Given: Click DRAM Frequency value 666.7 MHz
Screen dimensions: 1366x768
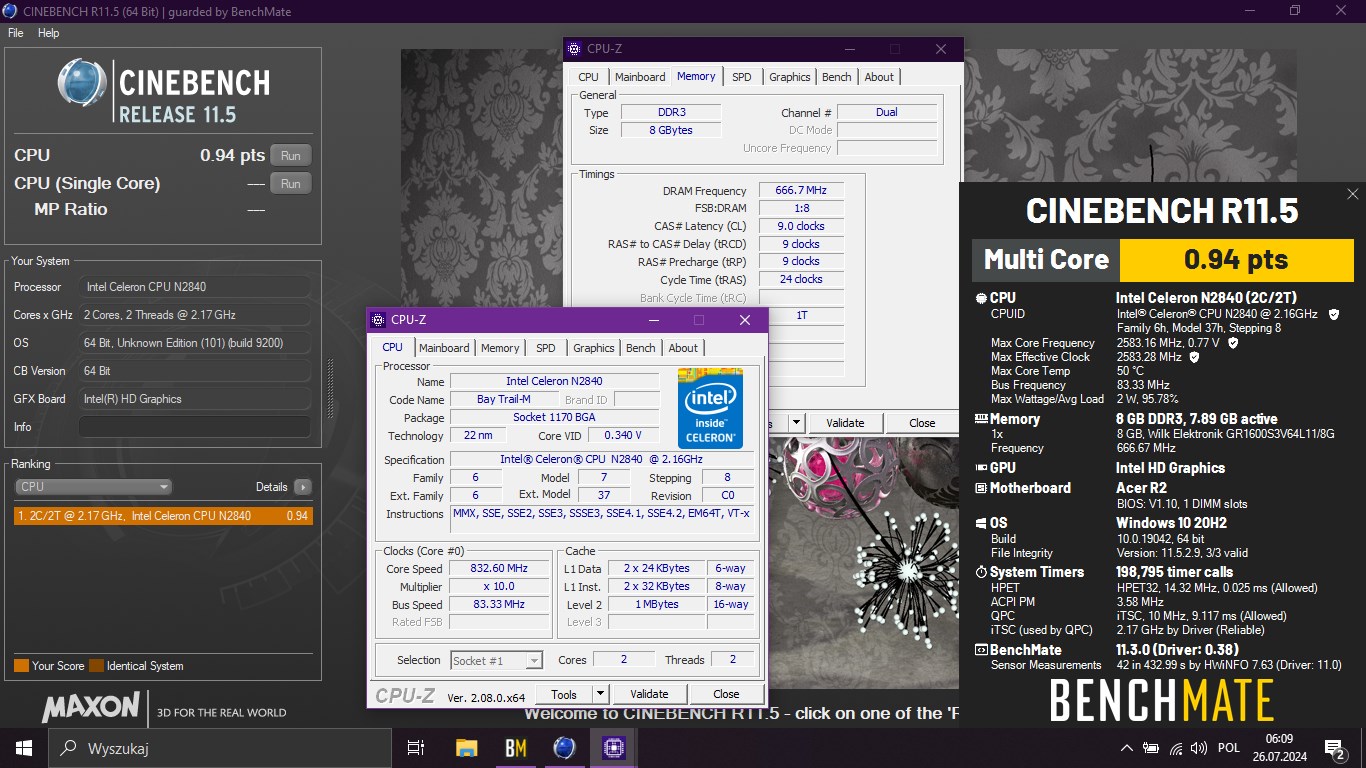Looking at the screenshot, I should 801,191.
